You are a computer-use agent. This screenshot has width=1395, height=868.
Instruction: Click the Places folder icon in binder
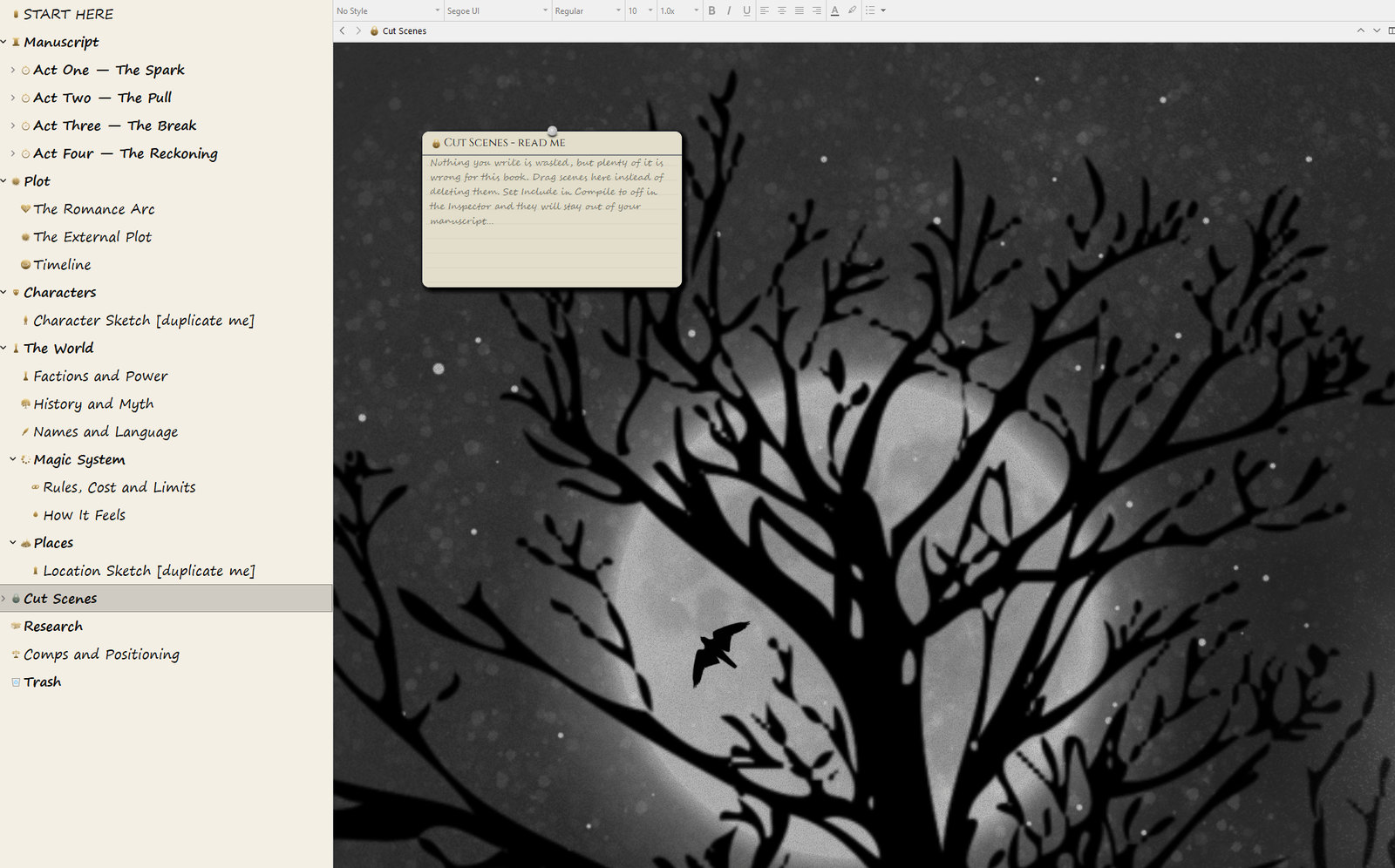(25, 543)
